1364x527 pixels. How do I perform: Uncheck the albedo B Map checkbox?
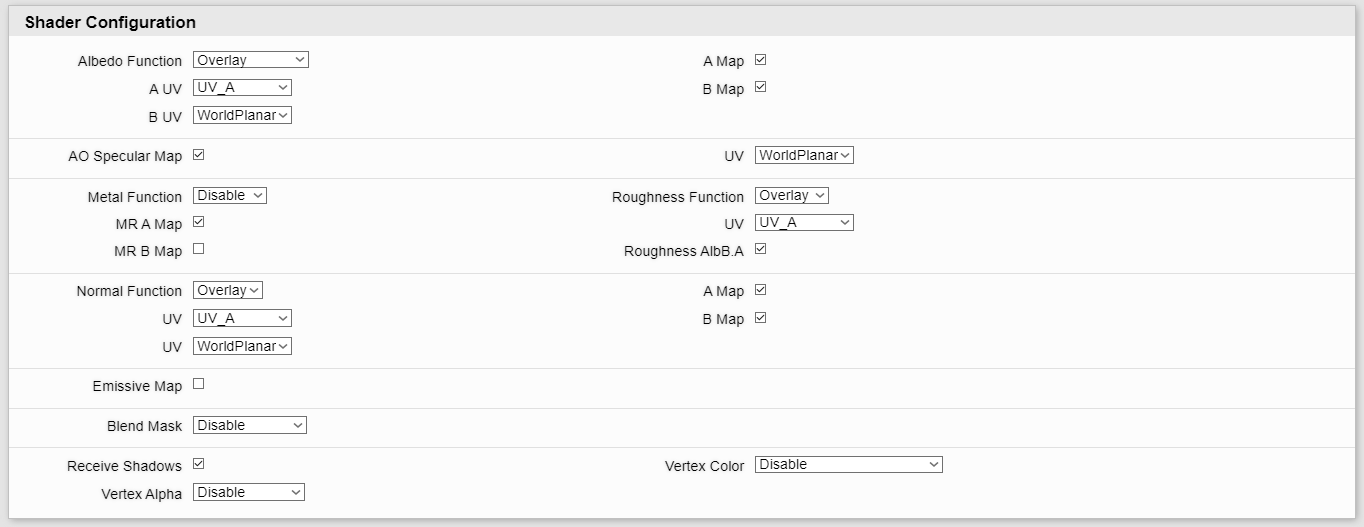[x=760, y=88]
